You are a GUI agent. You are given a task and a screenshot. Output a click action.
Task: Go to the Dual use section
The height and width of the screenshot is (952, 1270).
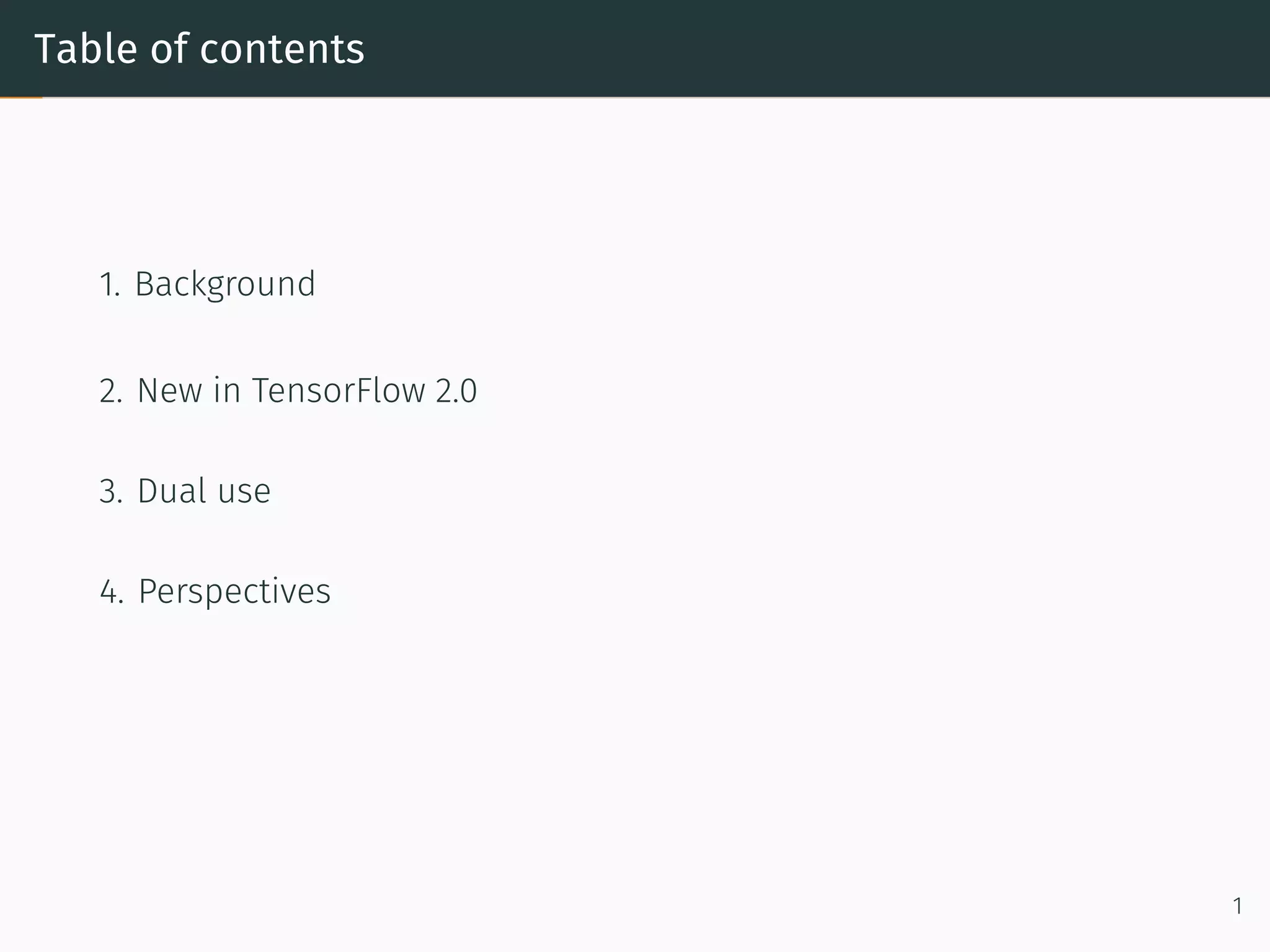[203, 491]
